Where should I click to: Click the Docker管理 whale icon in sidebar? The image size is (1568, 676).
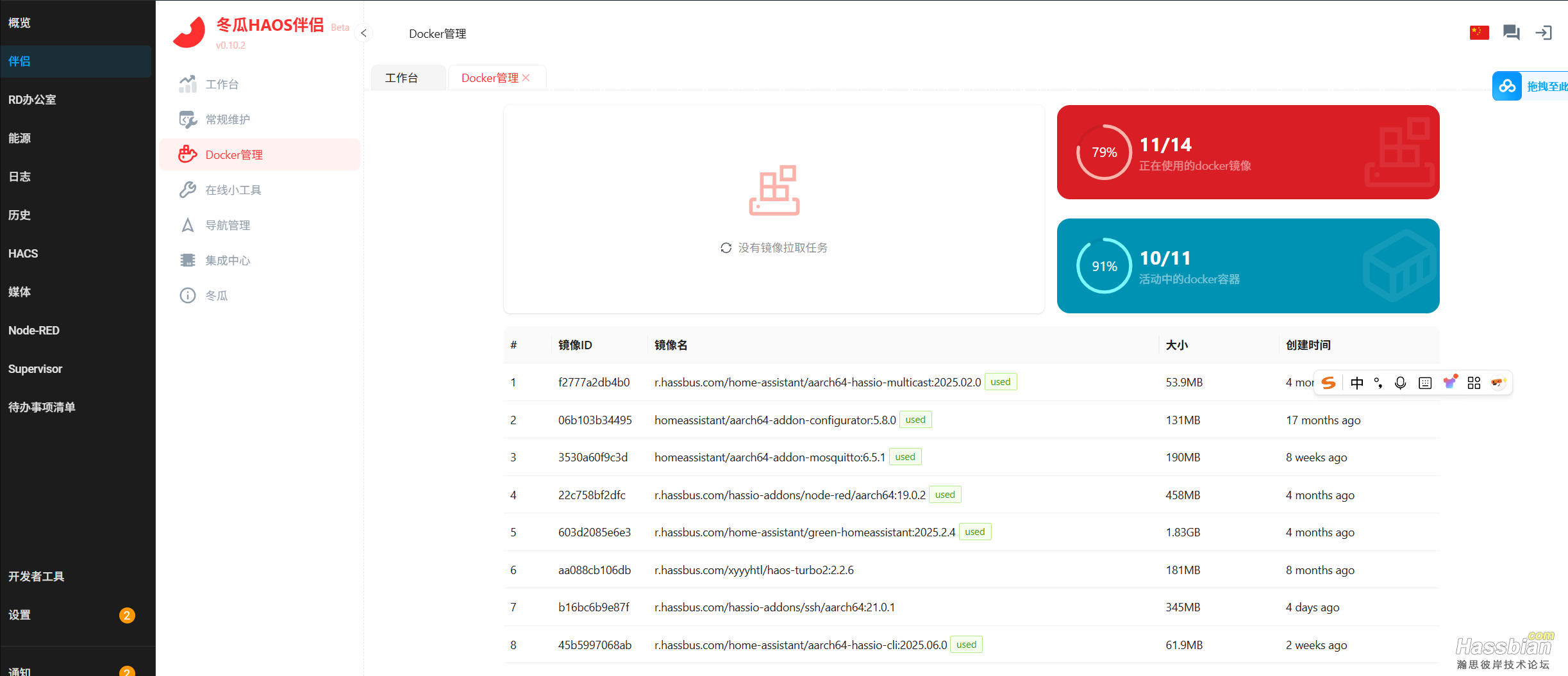pos(187,154)
